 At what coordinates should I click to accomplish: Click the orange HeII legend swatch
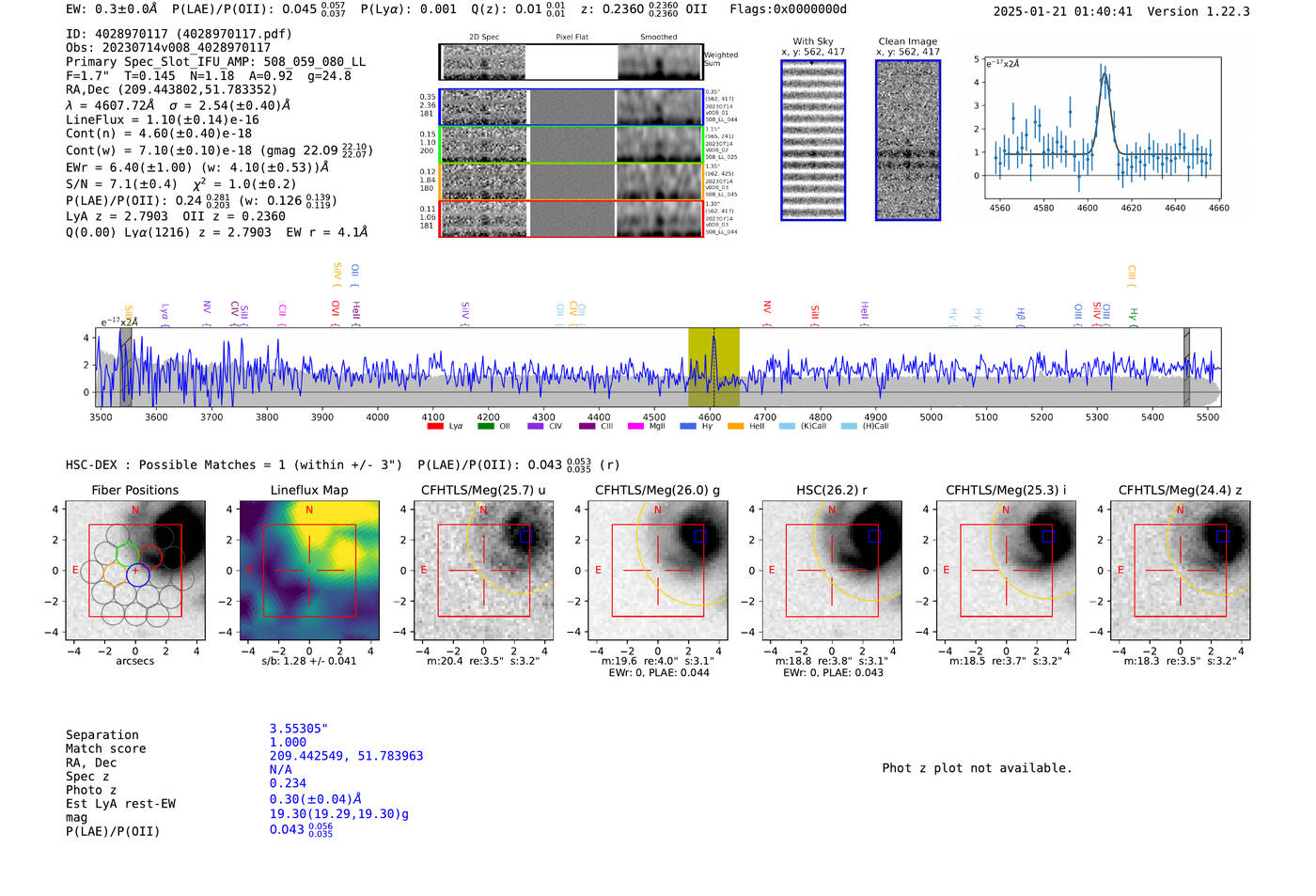pyautogui.click(x=735, y=426)
